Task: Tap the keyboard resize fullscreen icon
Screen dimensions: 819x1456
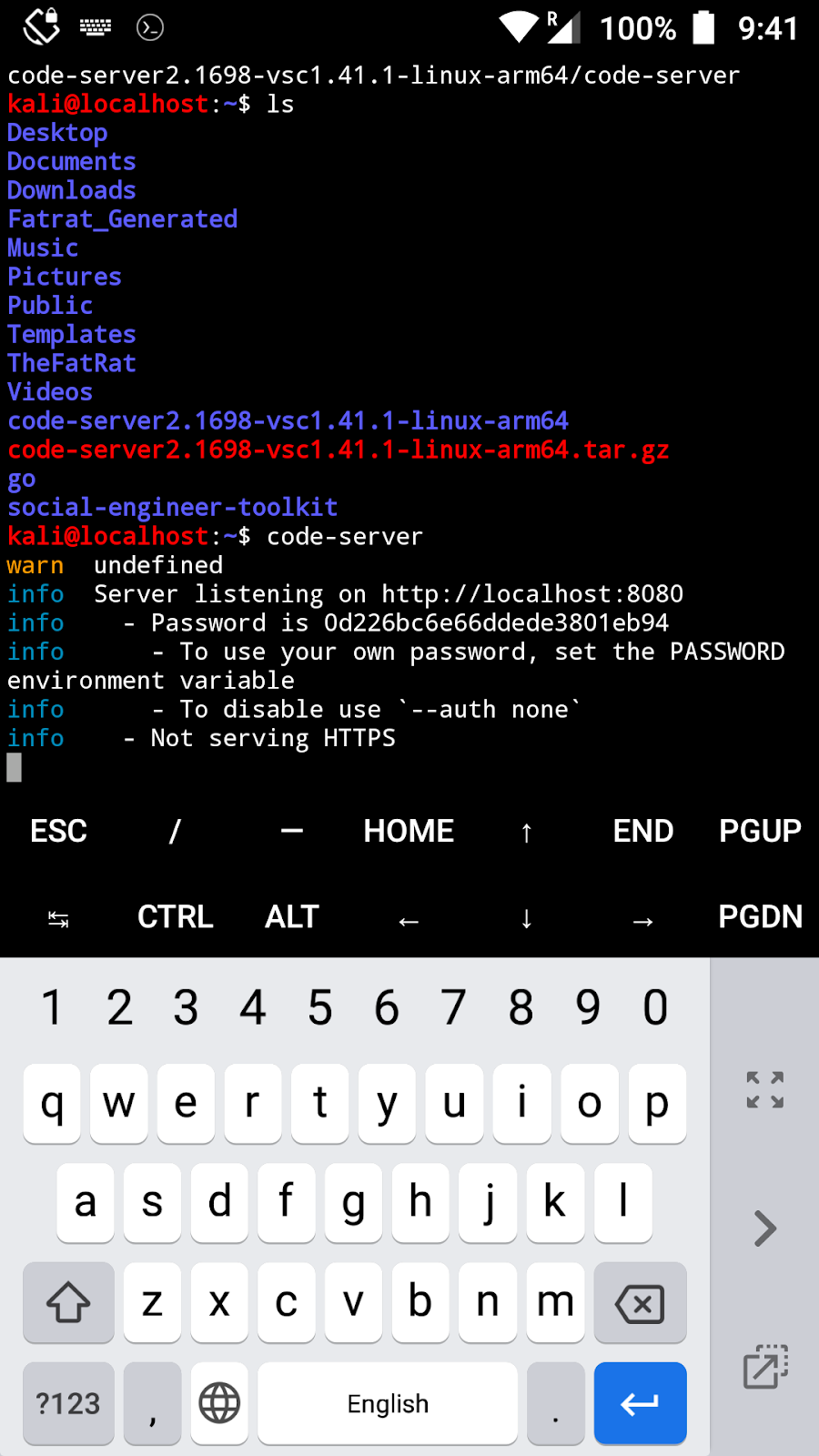Action: point(765,1089)
